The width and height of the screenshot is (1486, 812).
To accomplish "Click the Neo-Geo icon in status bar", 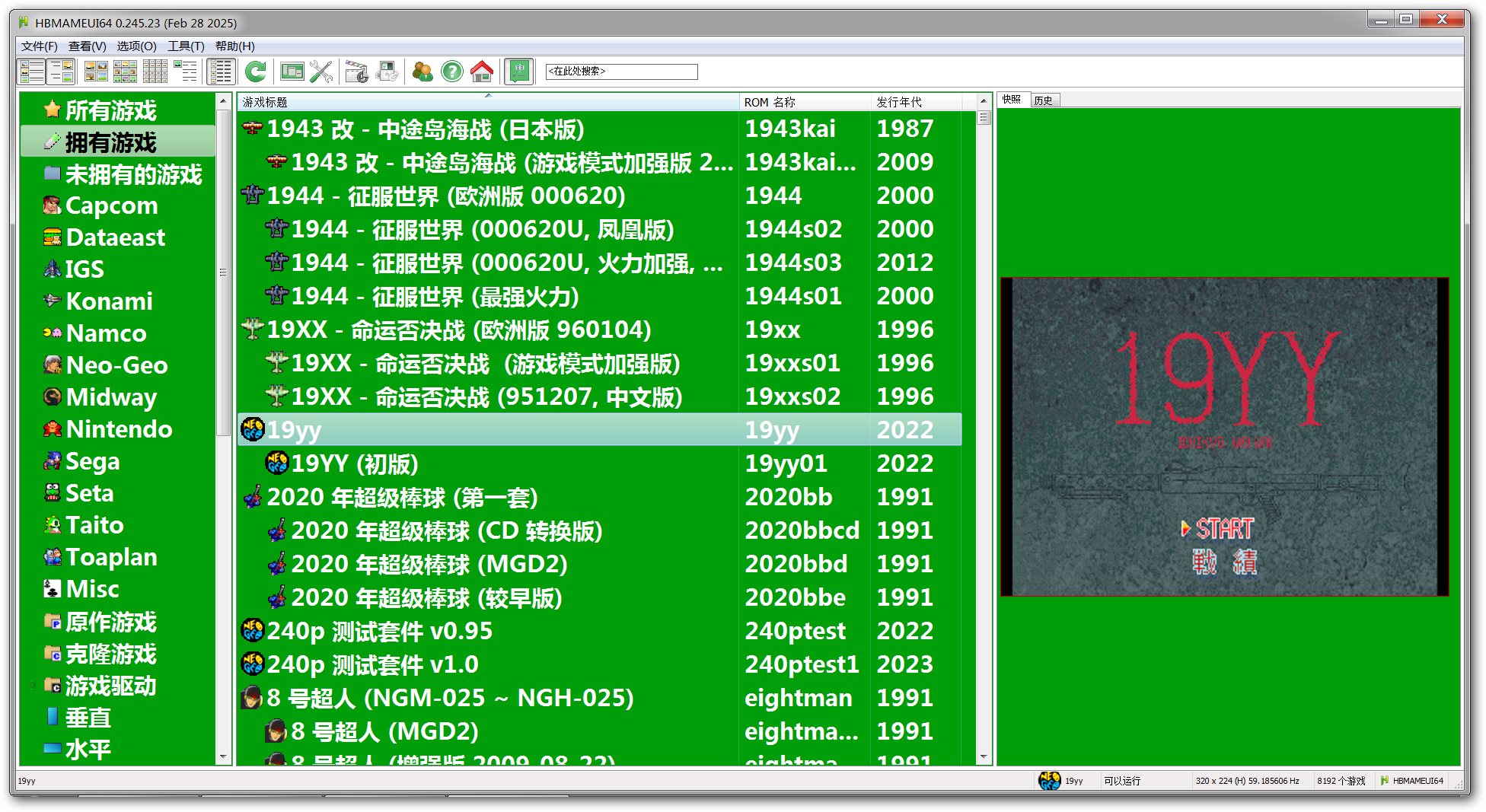I will [1049, 781].
